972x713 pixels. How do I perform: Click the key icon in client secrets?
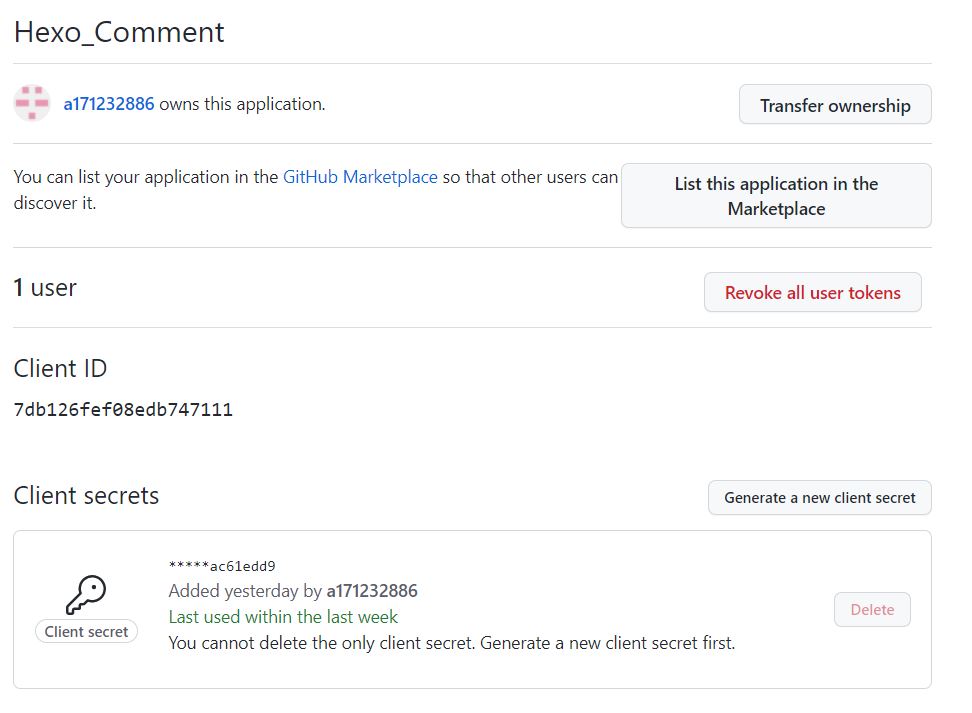(x=86, y=595)
